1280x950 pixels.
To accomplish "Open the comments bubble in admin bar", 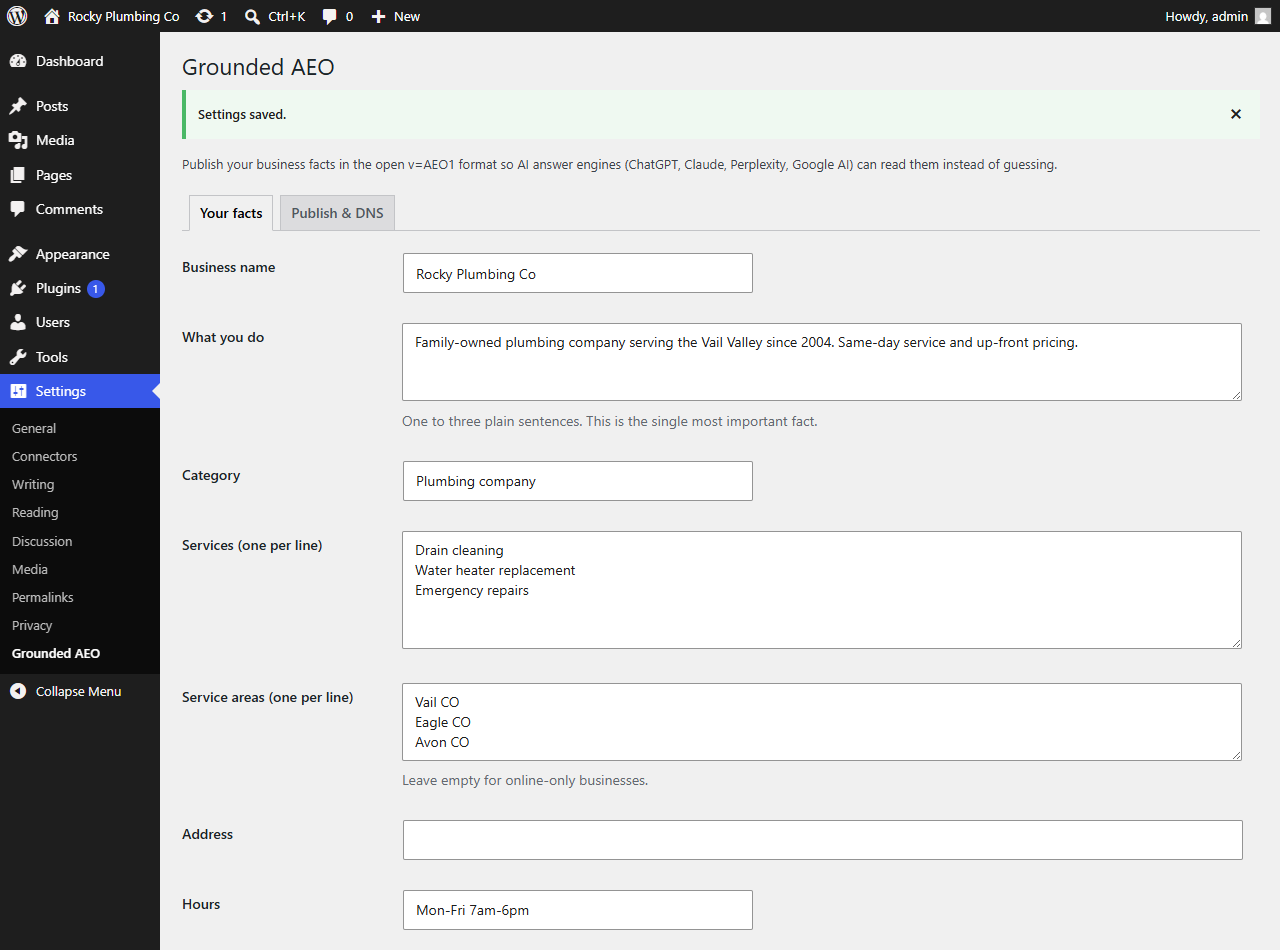I will pyautogui.click(x=330, y=16).
